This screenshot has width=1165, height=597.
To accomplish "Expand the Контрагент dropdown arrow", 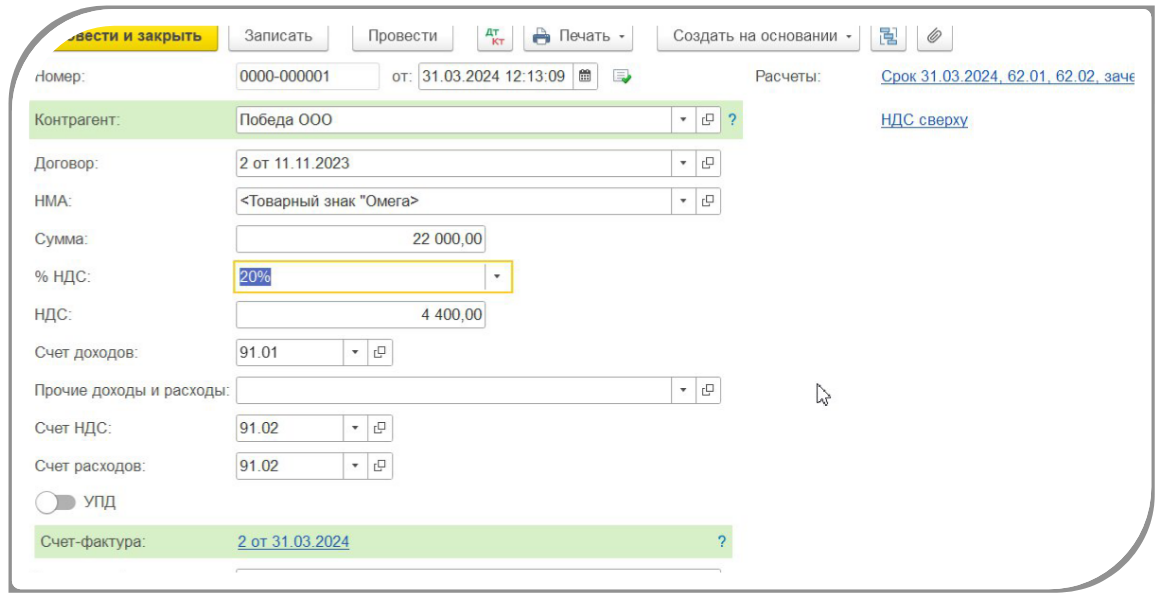I will point(683,120).
